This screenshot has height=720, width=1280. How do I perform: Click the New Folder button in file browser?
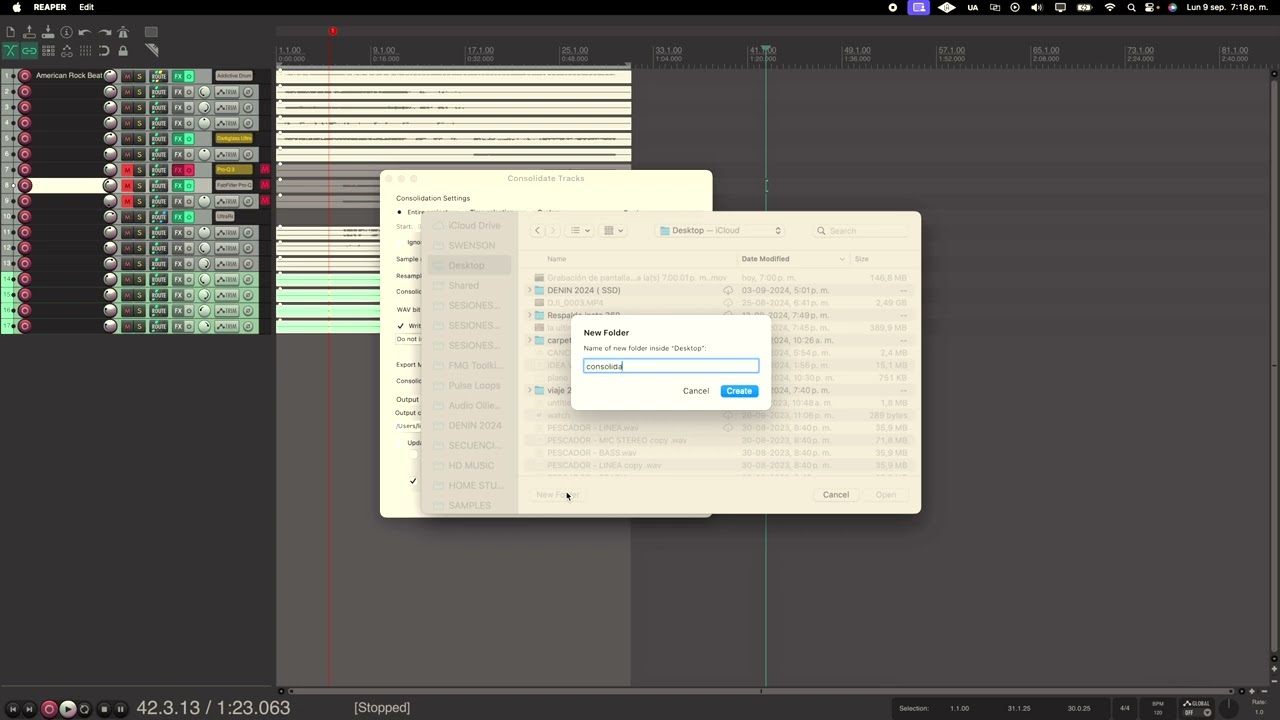(x=556, y=495)
